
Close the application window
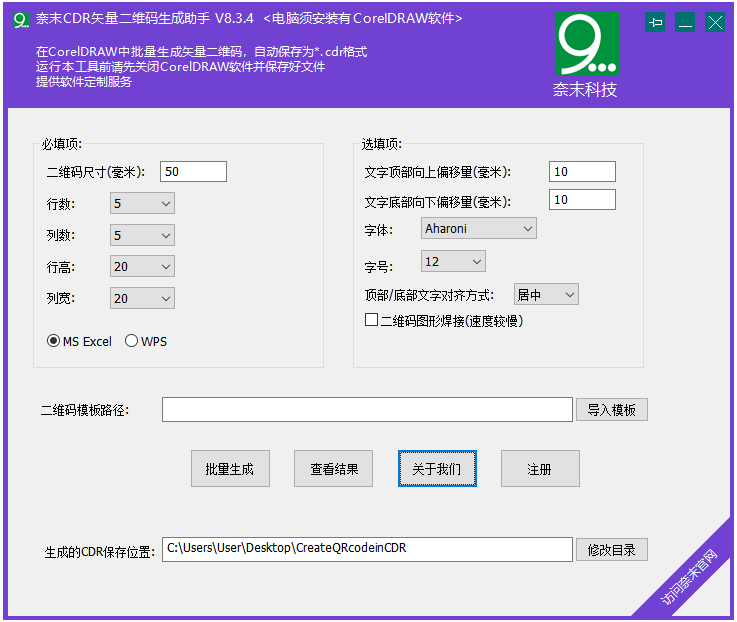click(x=715, y=22)
